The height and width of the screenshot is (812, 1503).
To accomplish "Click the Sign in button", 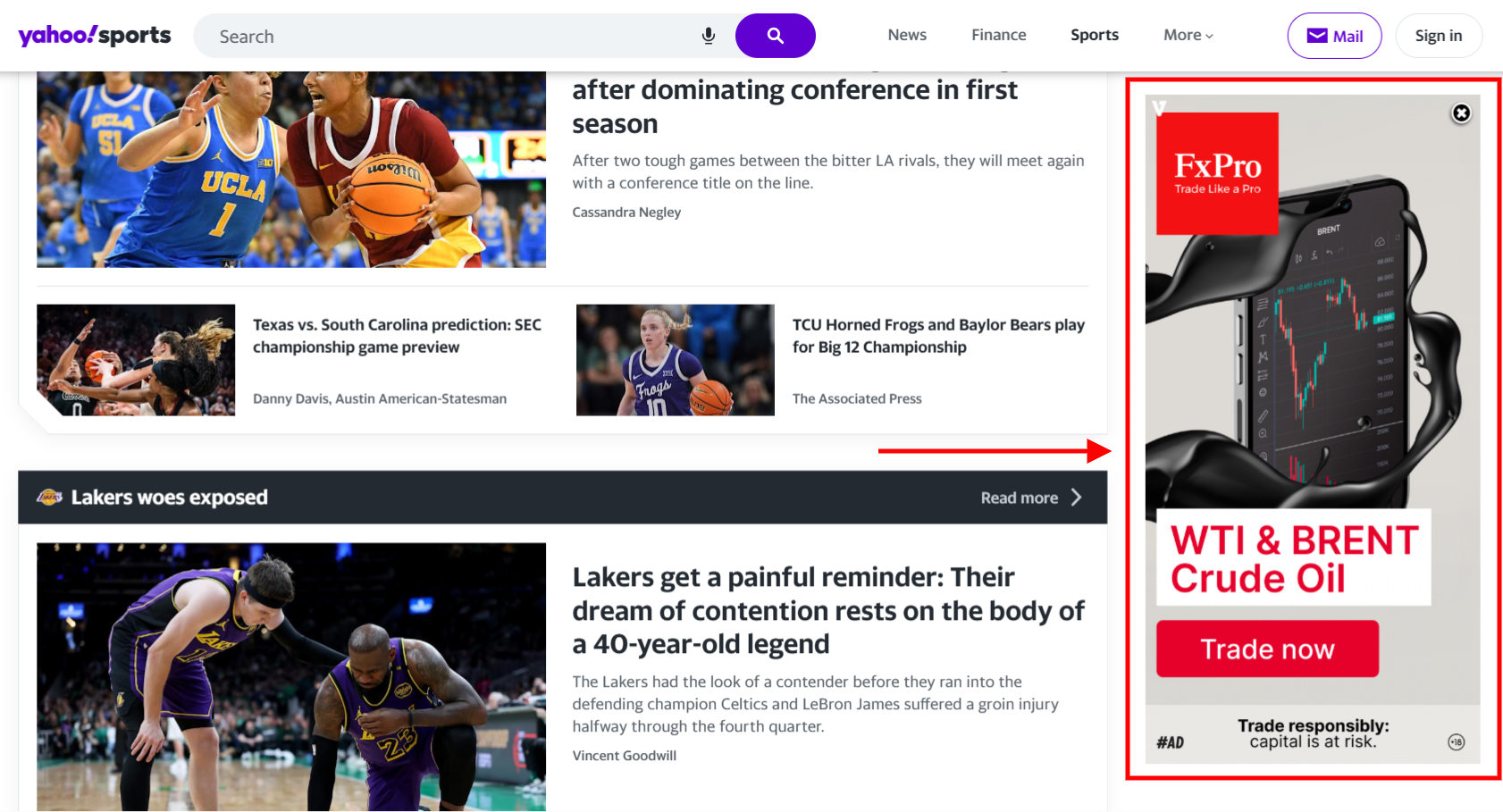I will coord(1439,36).
